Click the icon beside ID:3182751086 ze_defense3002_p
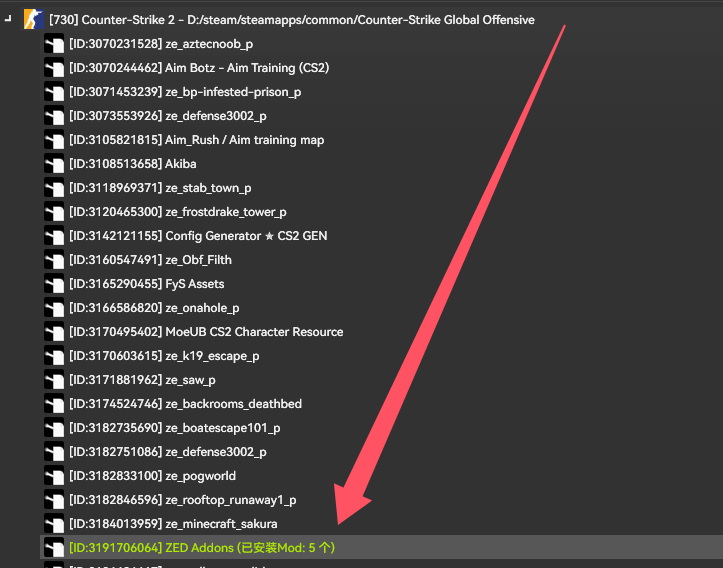The image size is (723, 568). [54, 451]
